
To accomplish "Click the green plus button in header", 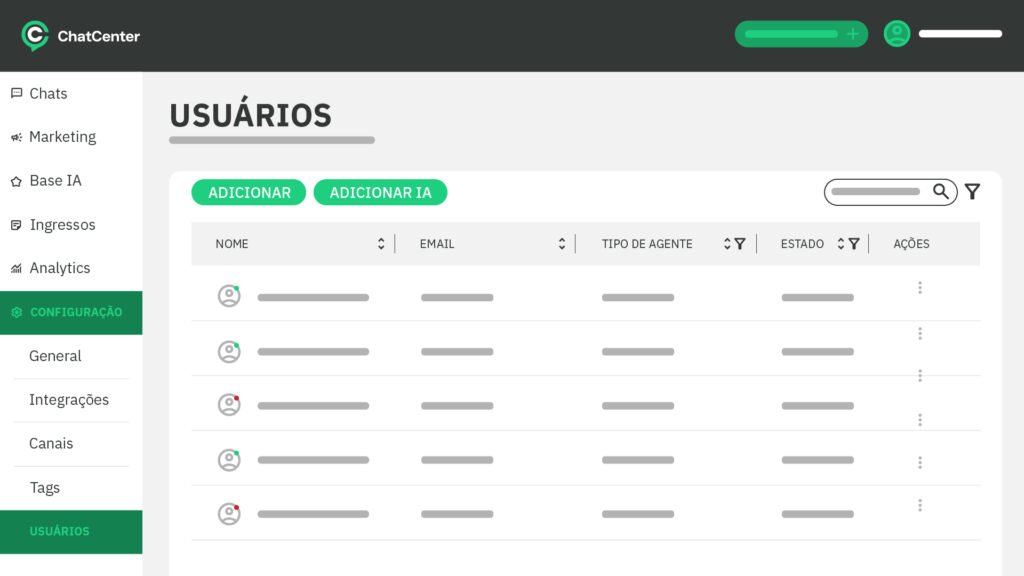I will coord(852,34).
